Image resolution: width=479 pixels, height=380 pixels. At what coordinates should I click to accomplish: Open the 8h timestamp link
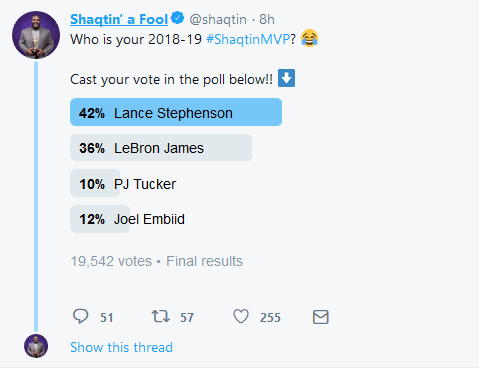(x=267, y=19)
